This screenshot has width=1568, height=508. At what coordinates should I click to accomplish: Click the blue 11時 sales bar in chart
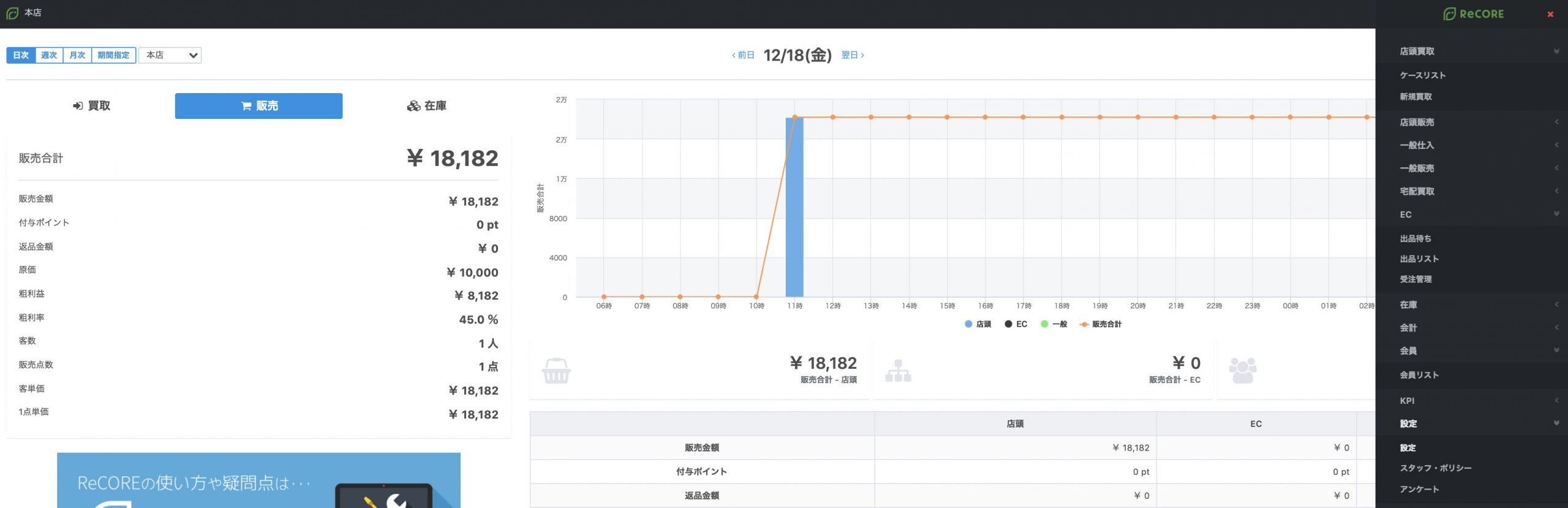(x=794, y=207)
